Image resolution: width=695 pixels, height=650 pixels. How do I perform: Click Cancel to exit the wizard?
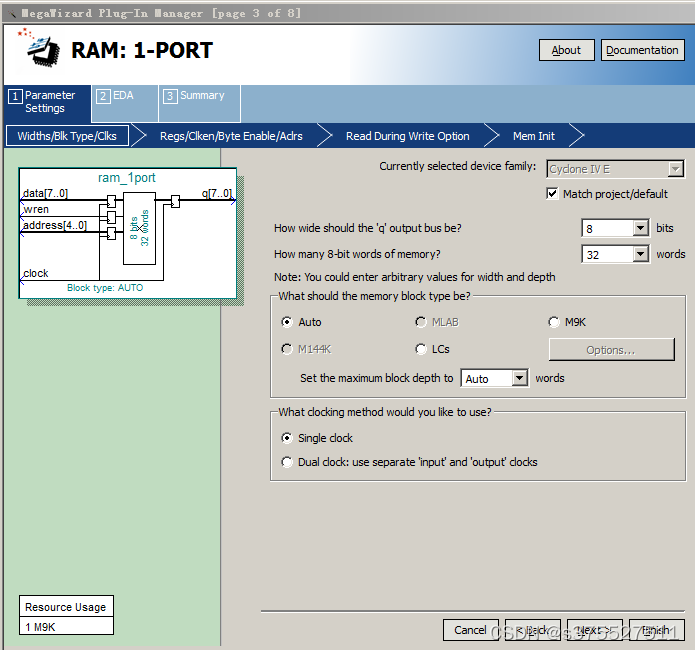click(x=471, y=630)
